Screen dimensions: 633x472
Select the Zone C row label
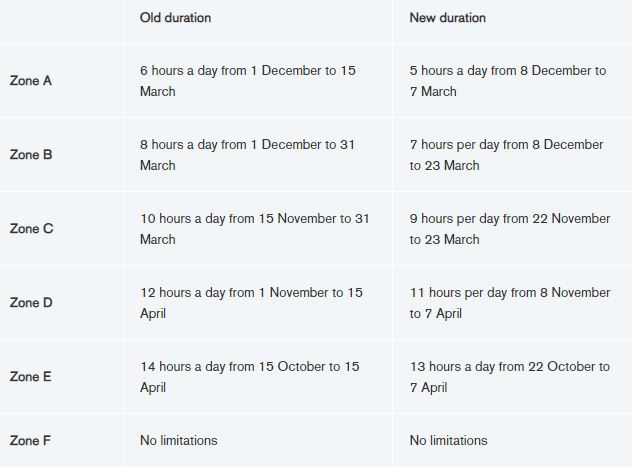point(31,229)
